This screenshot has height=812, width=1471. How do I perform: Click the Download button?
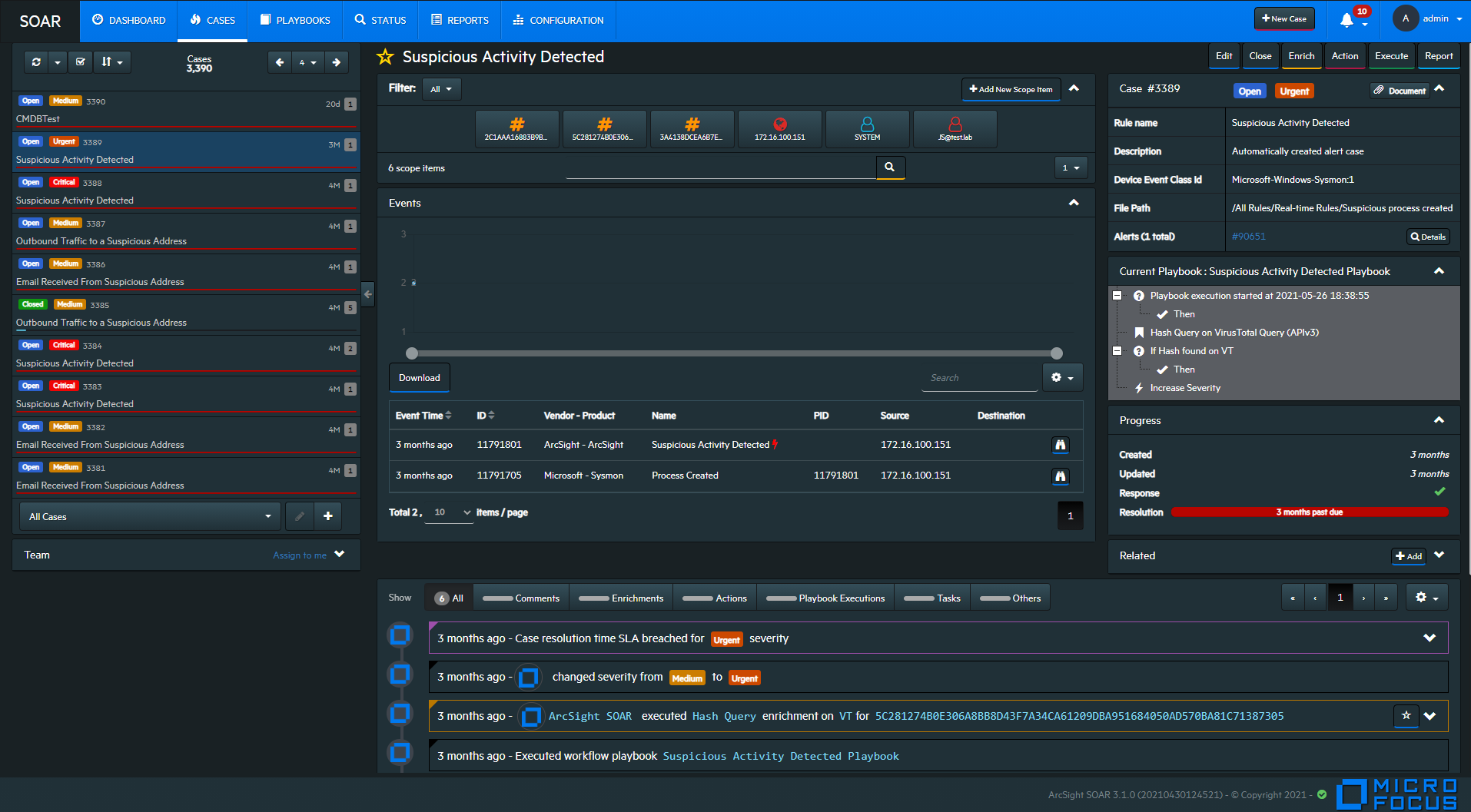pyautogui.click(x=420, y=378)
